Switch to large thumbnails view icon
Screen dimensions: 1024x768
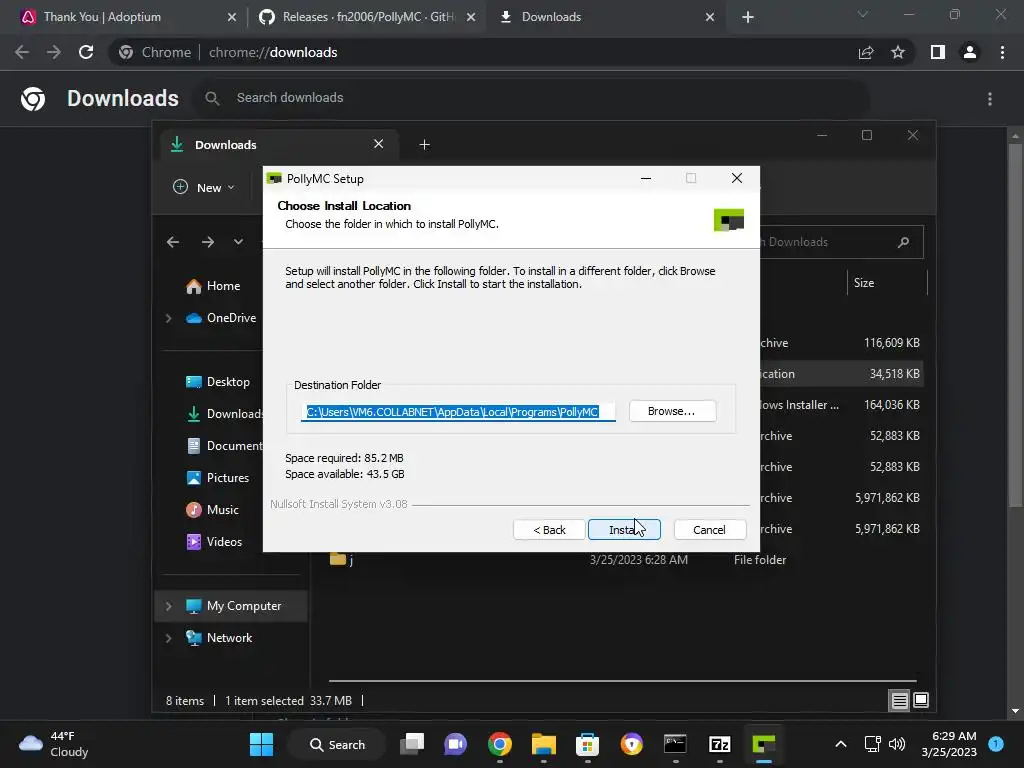pyautogui.click(x=921, y=701)
